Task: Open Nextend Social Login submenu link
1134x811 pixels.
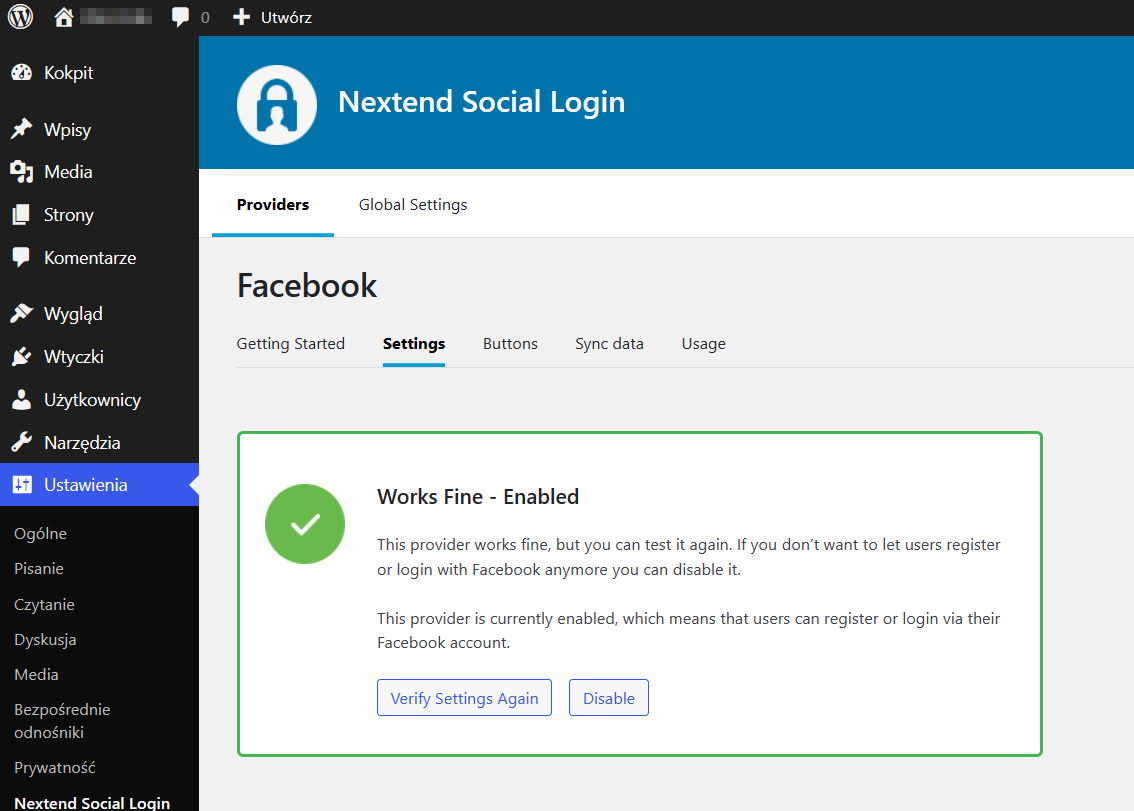Action: (92, 802)
